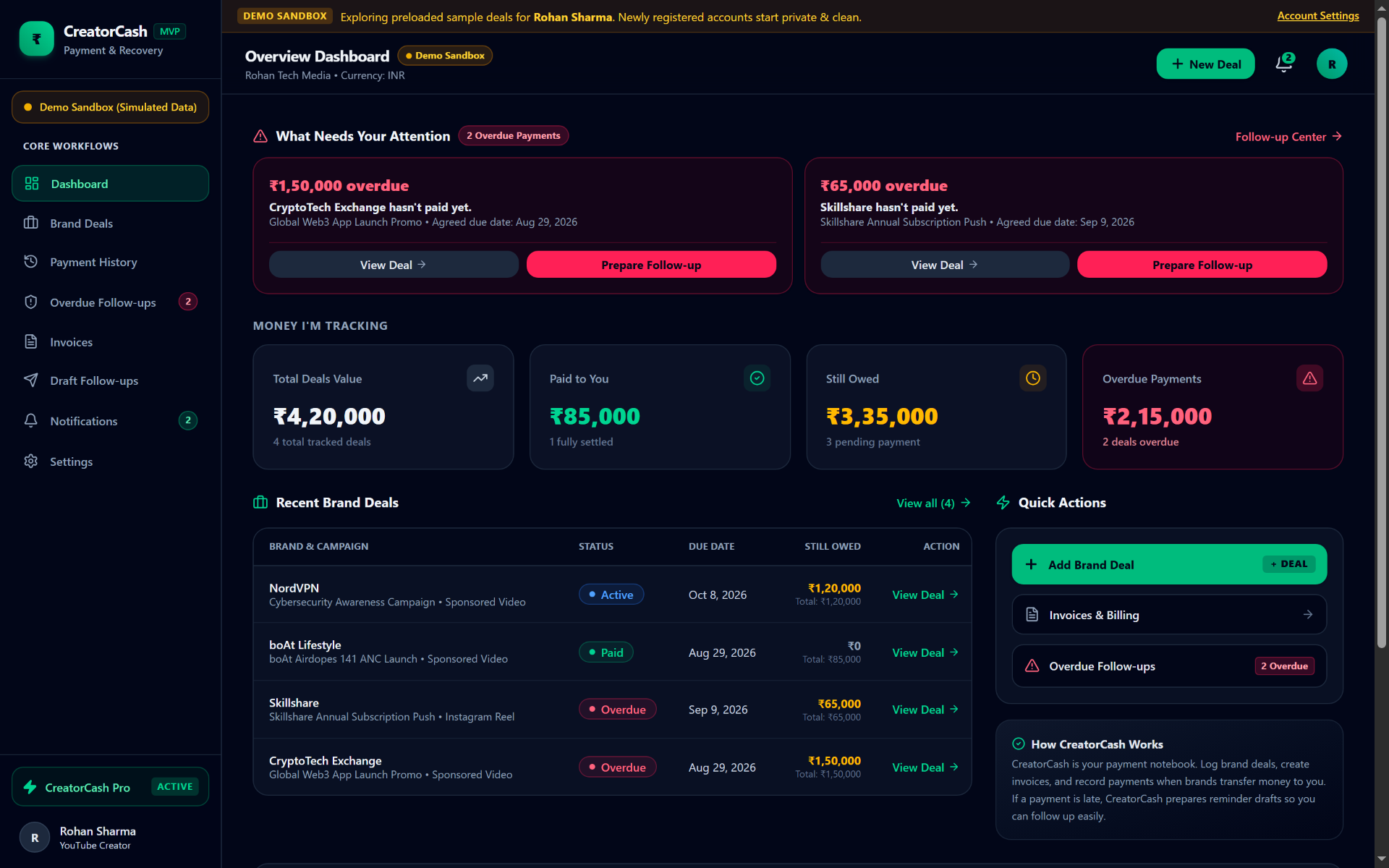Click the page vertical scrollbar
The height and width of the screenshot is (868, 1389).
[1382, 333]
